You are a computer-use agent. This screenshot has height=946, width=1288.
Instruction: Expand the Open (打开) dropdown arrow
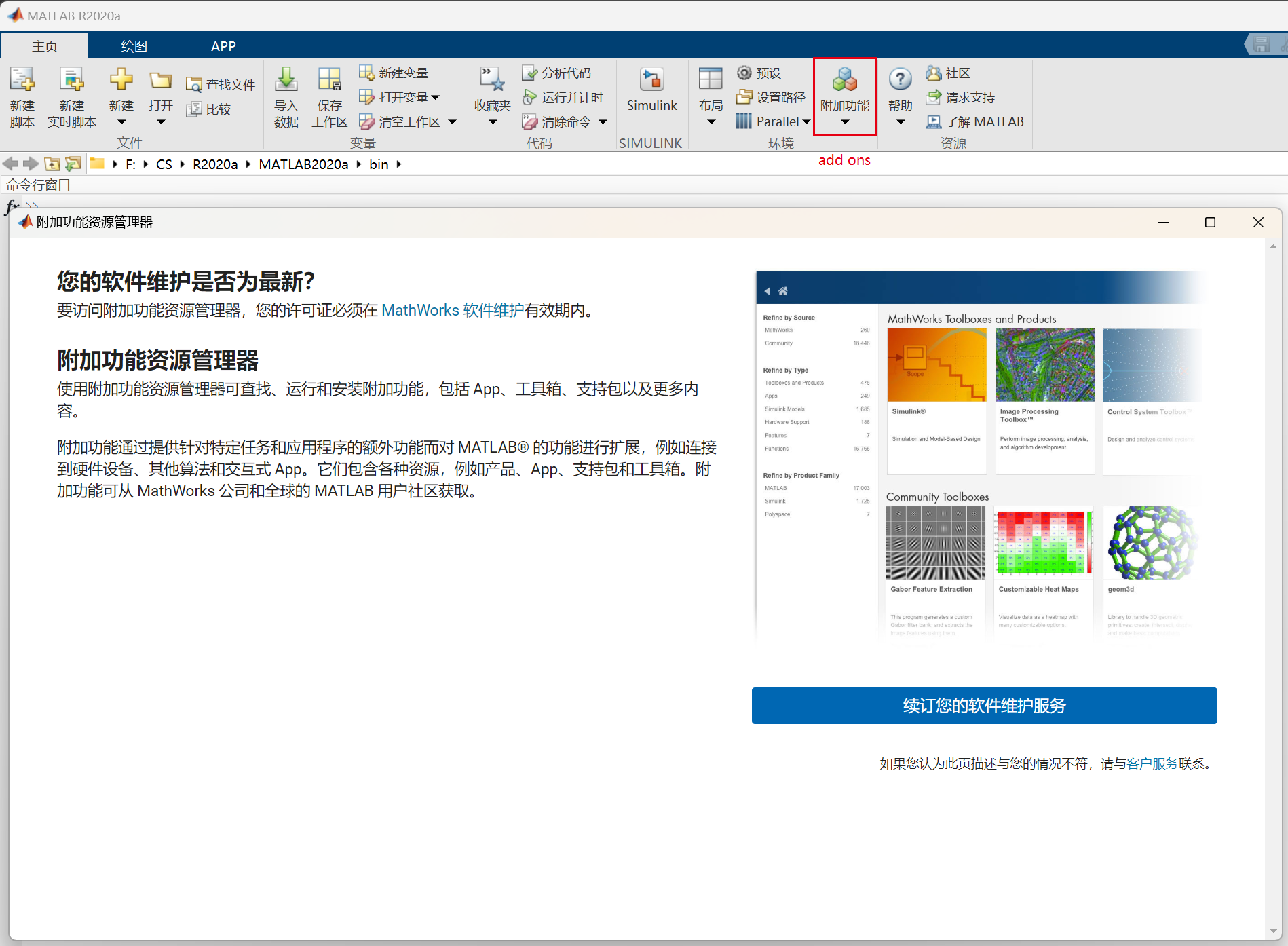click(161, 122)
